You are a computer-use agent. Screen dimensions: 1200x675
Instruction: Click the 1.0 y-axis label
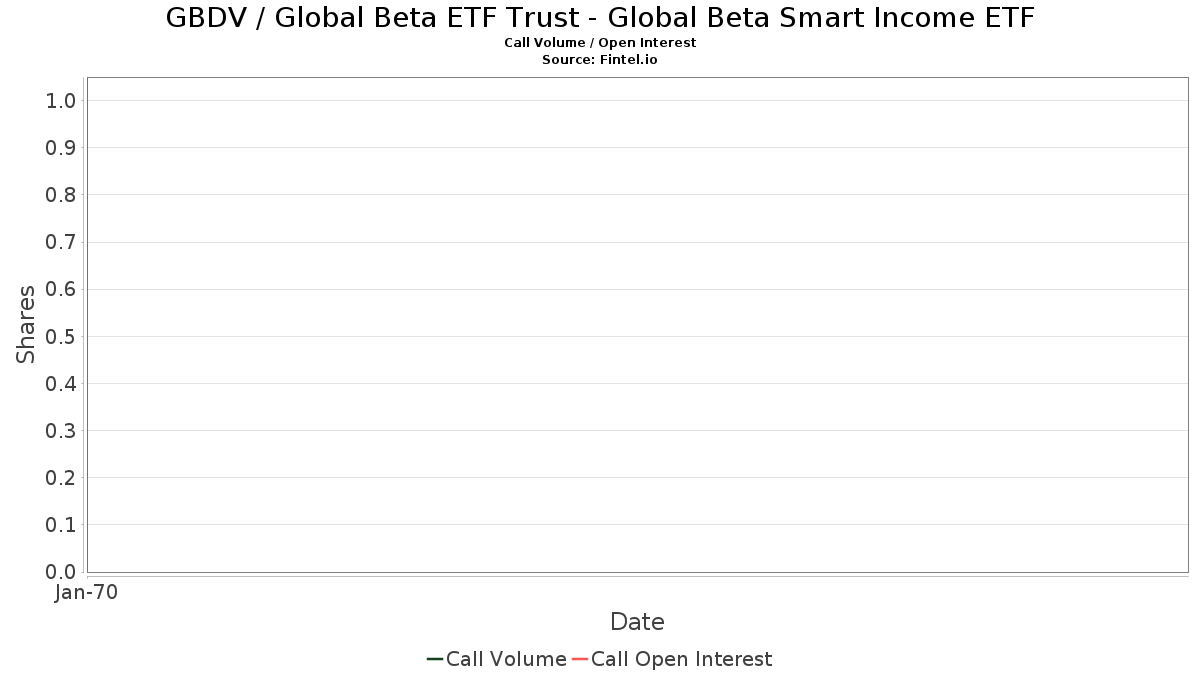tap(61, 101)
